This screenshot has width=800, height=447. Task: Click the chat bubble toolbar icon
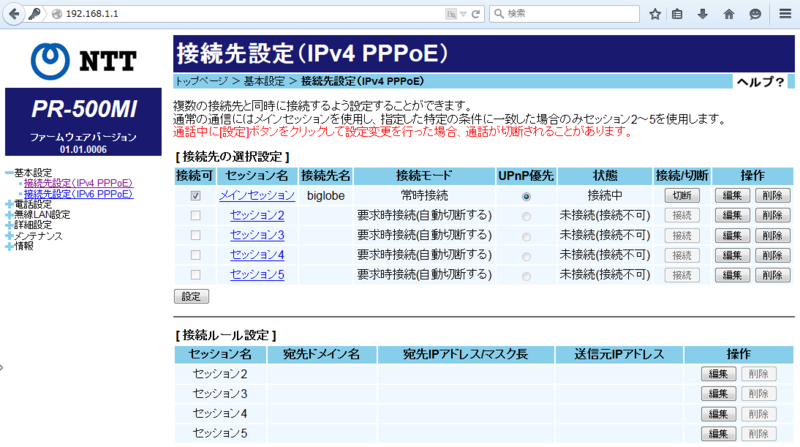click(755, 14)
